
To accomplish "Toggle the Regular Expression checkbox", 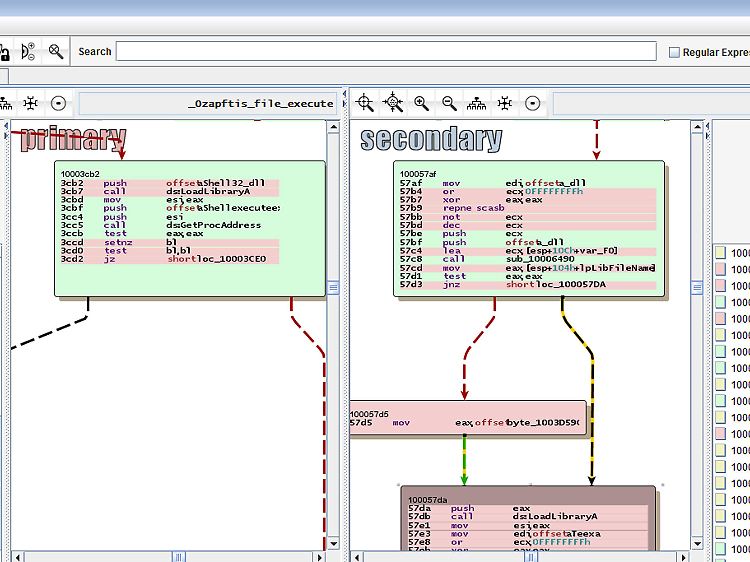I will [674, 52].
